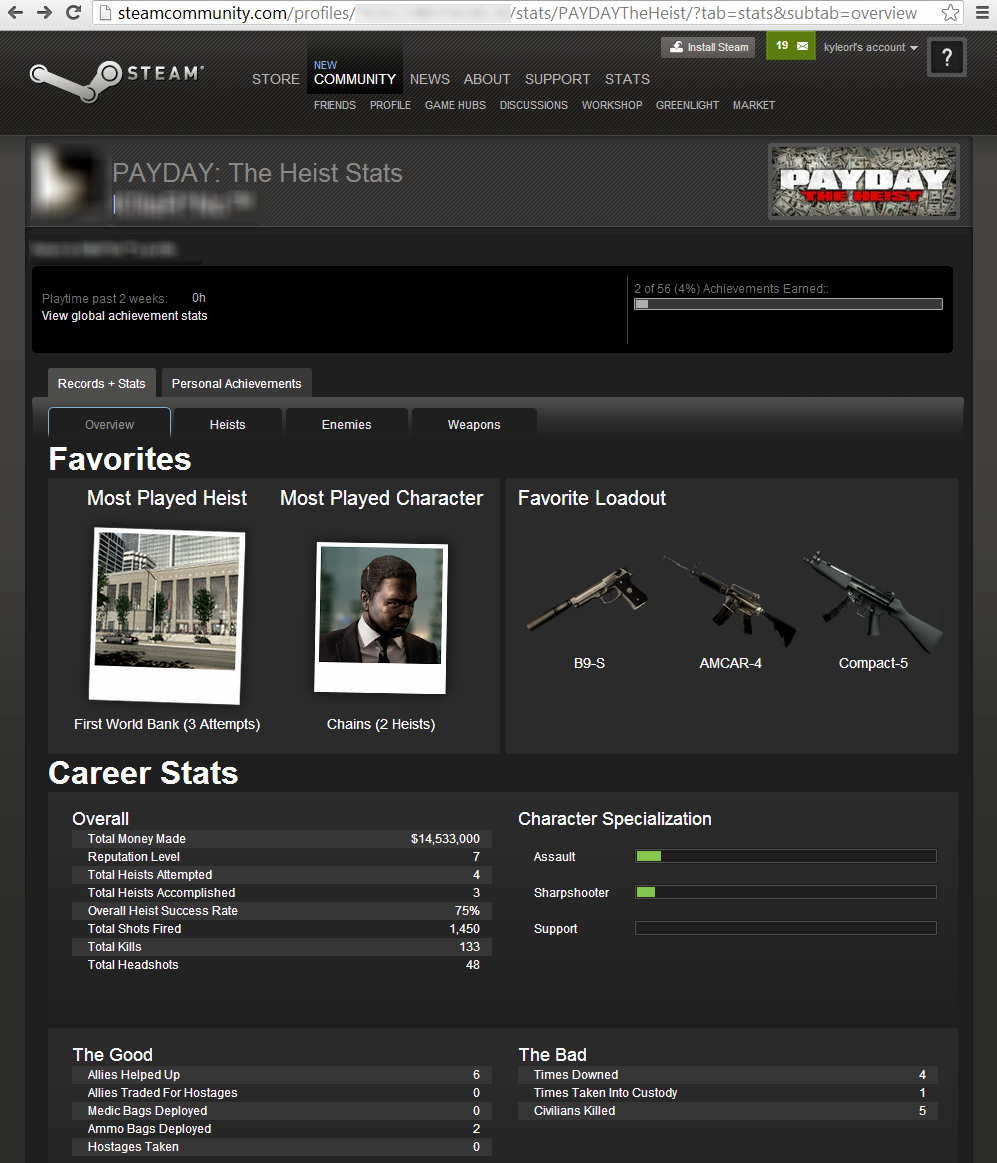Click Total Shots Fired row
Viewport: 997px width, 1163px height.
282,929
